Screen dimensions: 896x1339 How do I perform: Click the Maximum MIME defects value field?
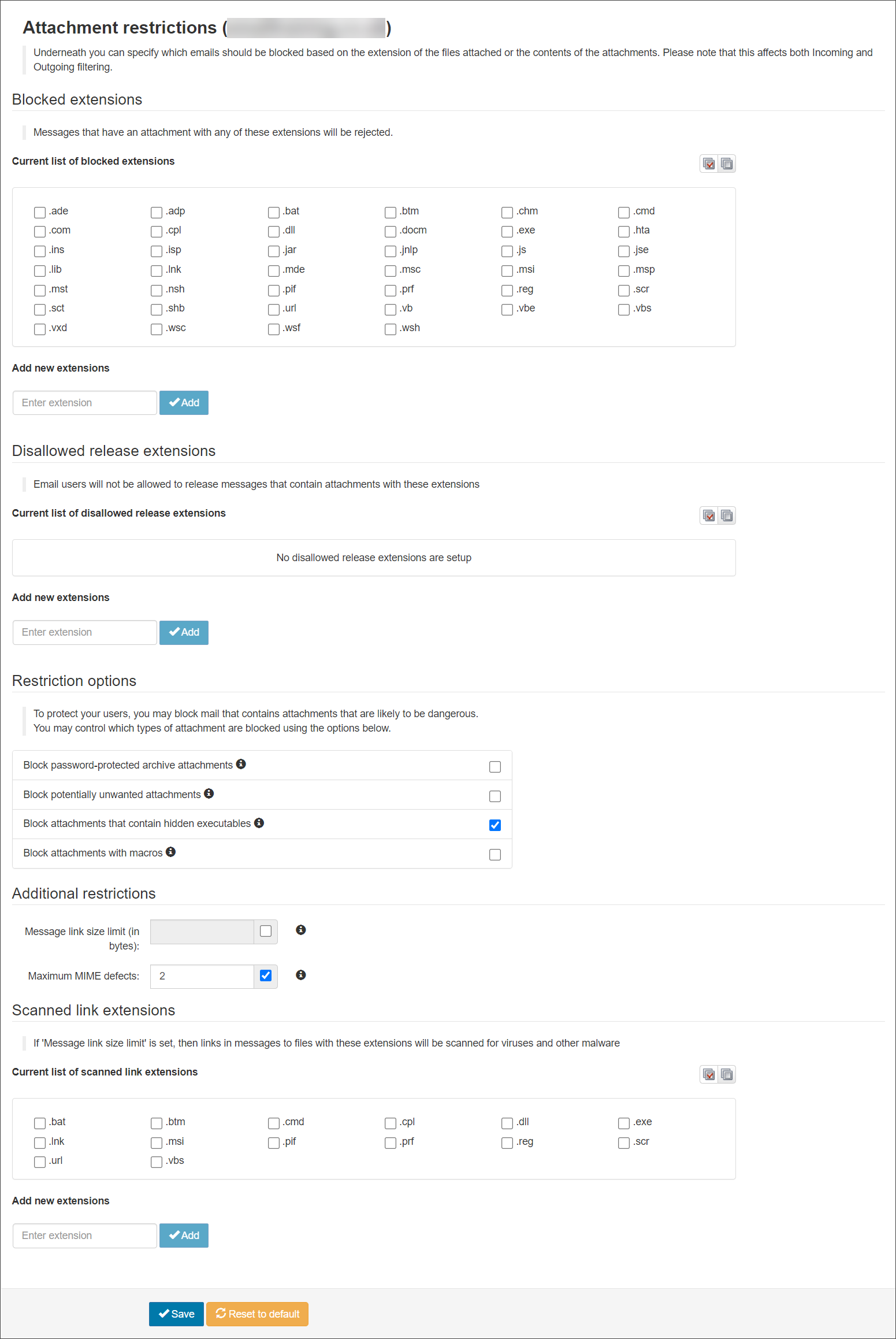202,976
